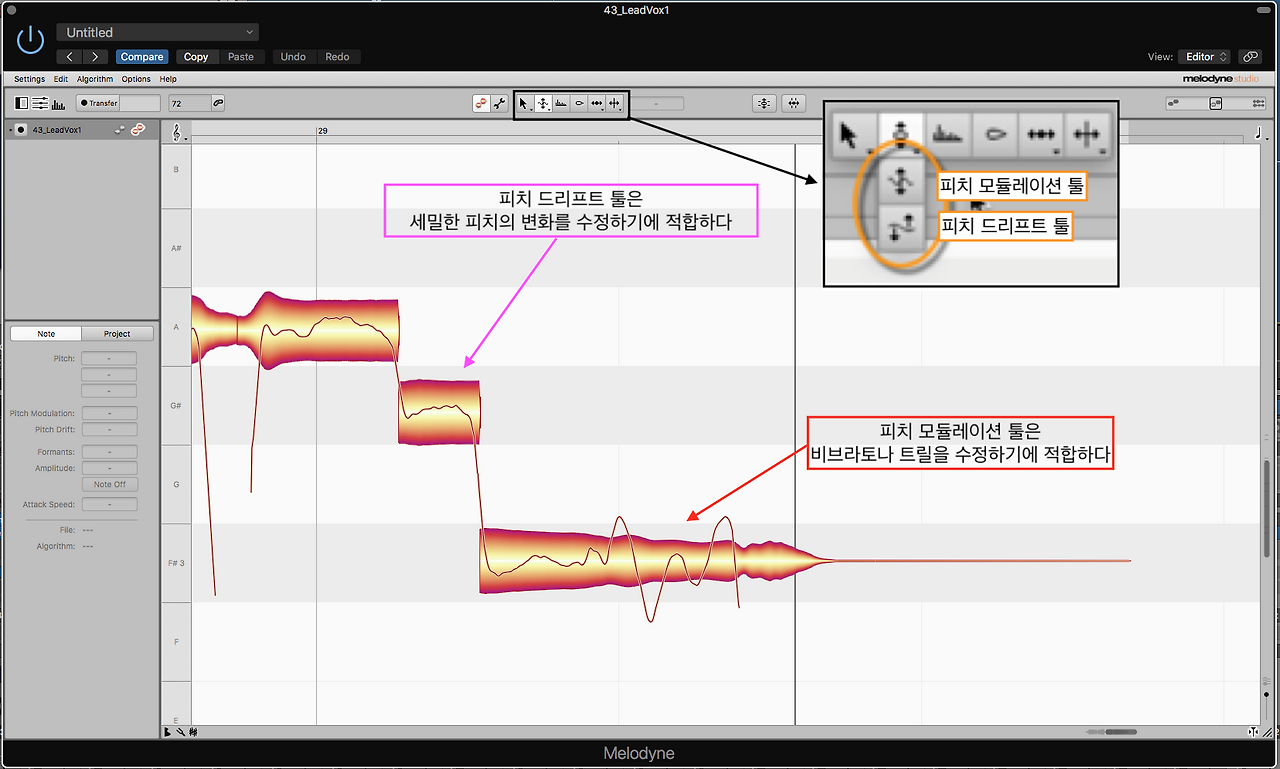
Task: Click bar 29 marker in the ruler
Action: point(322,131)
